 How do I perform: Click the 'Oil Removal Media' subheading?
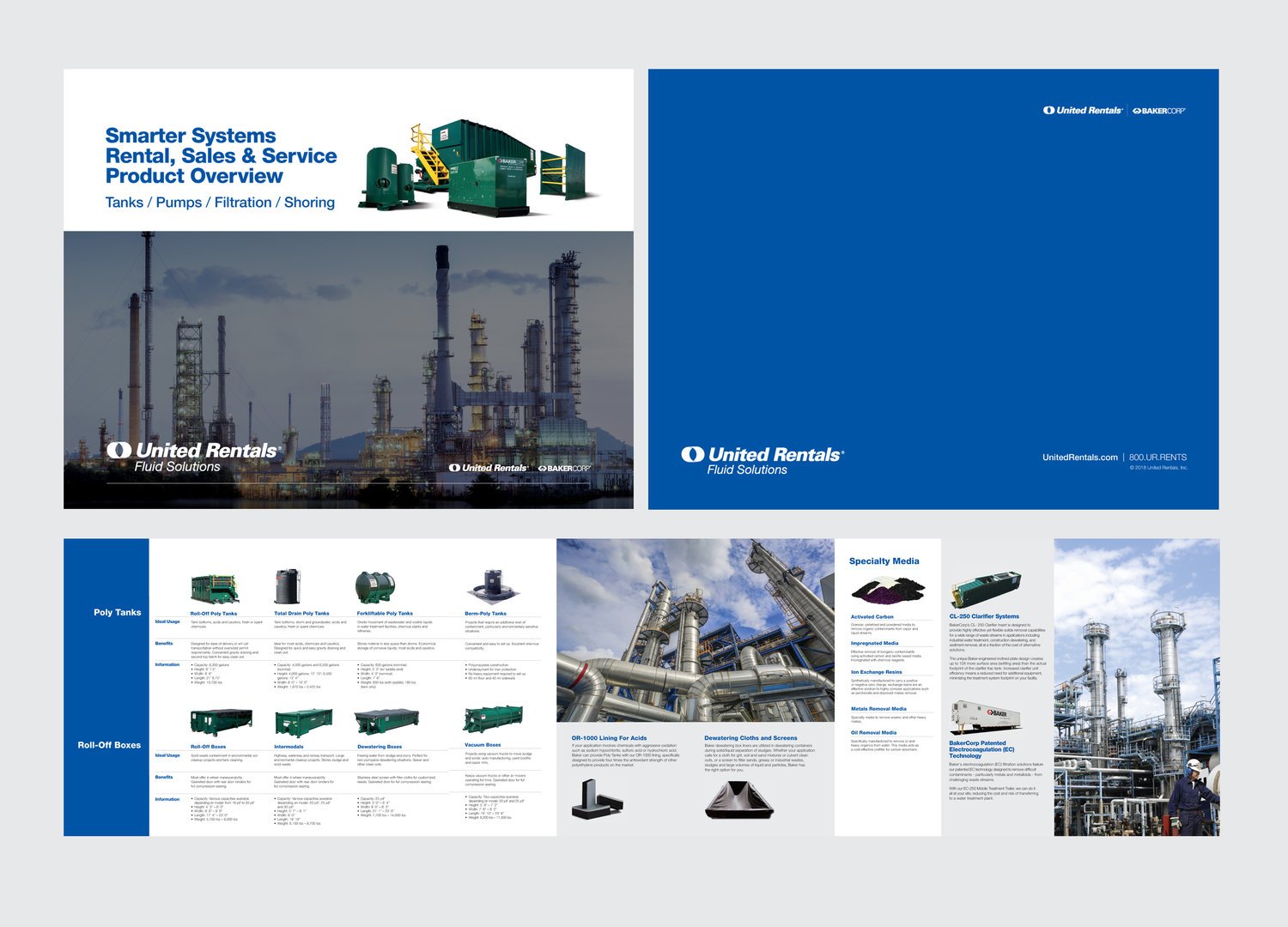point(873,733)
